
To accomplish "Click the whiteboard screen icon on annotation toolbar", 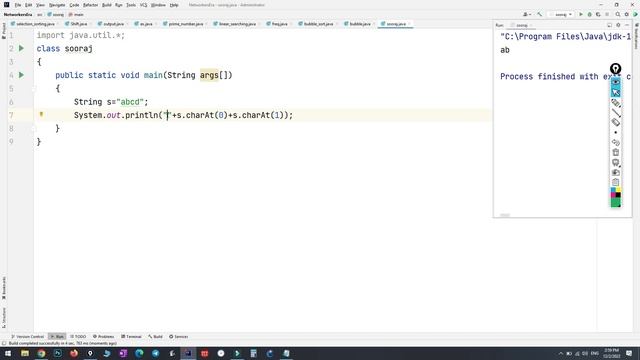I will 616,162.
